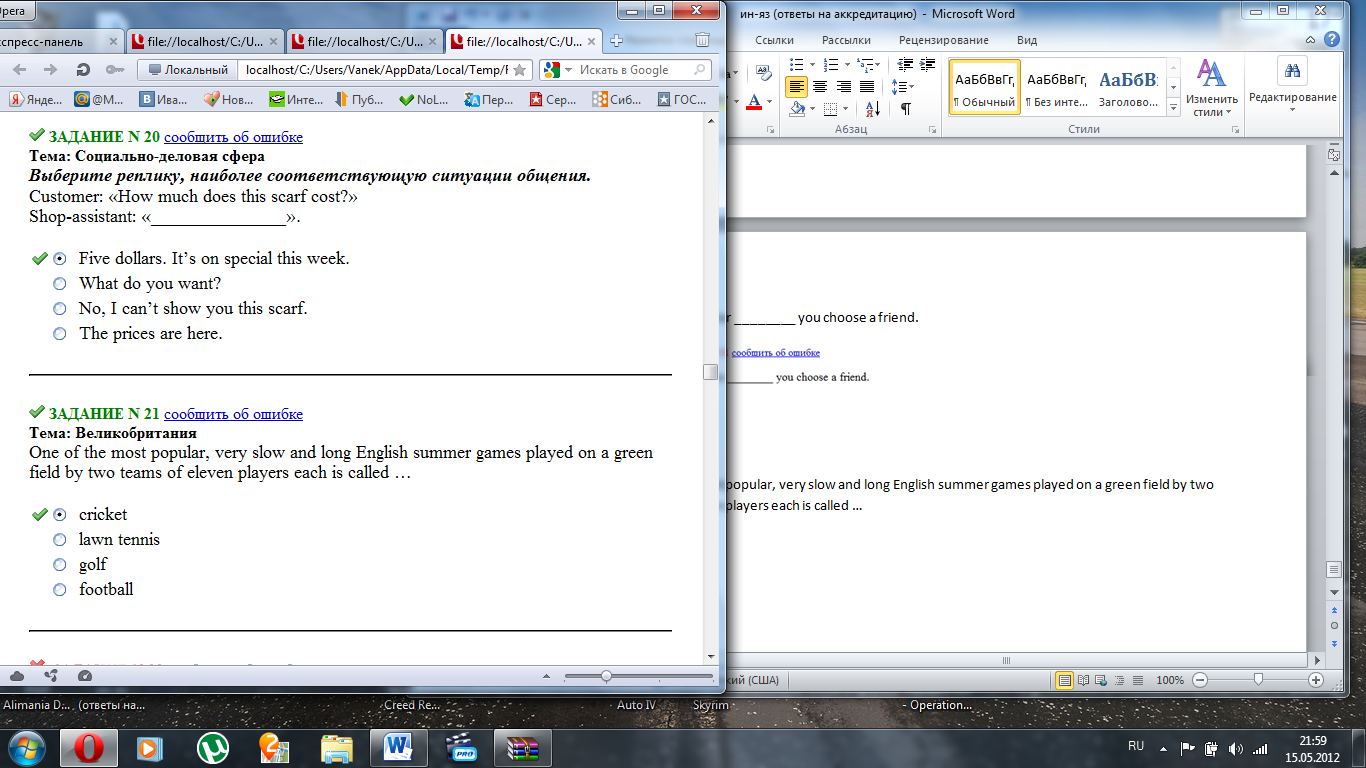Decrease indent in Word

905,65
